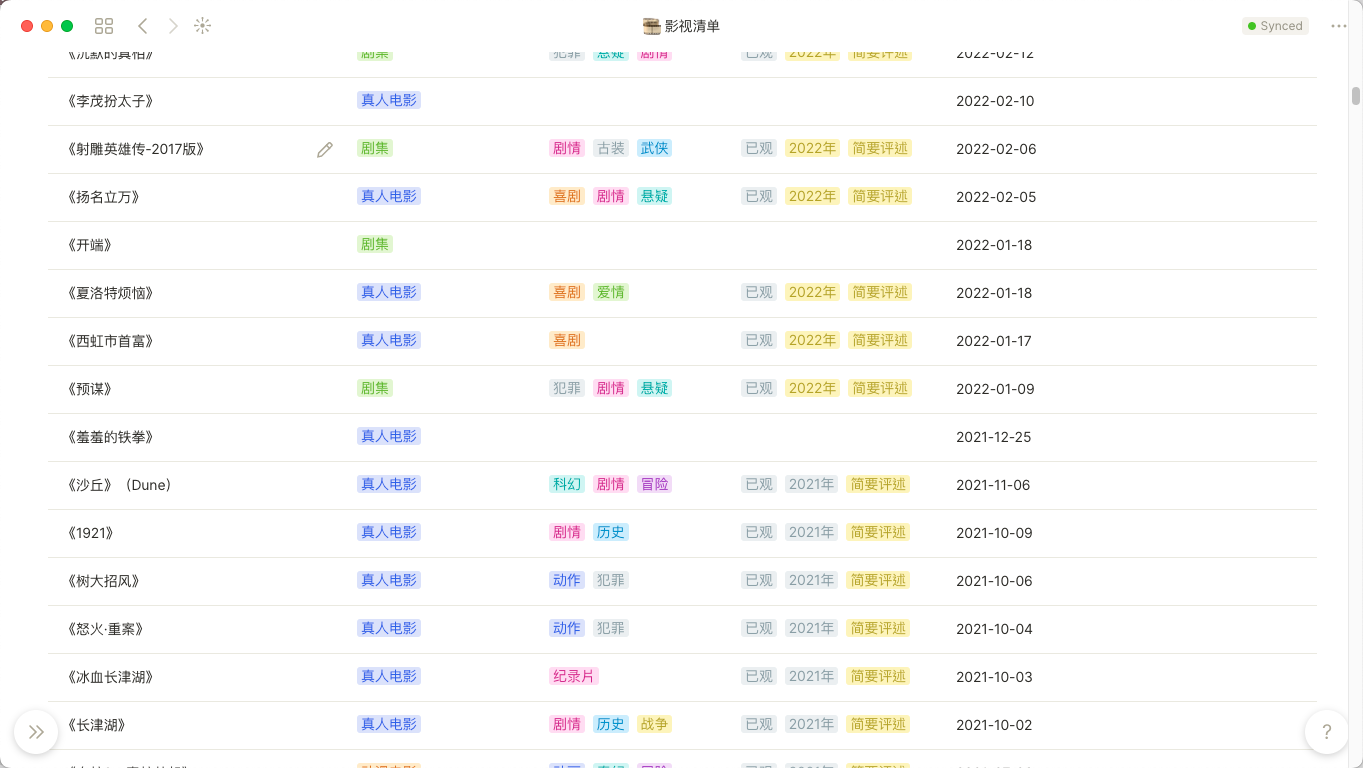The height and width of the screenshot is (768, 1363).
Task: Navigate back with the left arrow
Action: (143, 26)
